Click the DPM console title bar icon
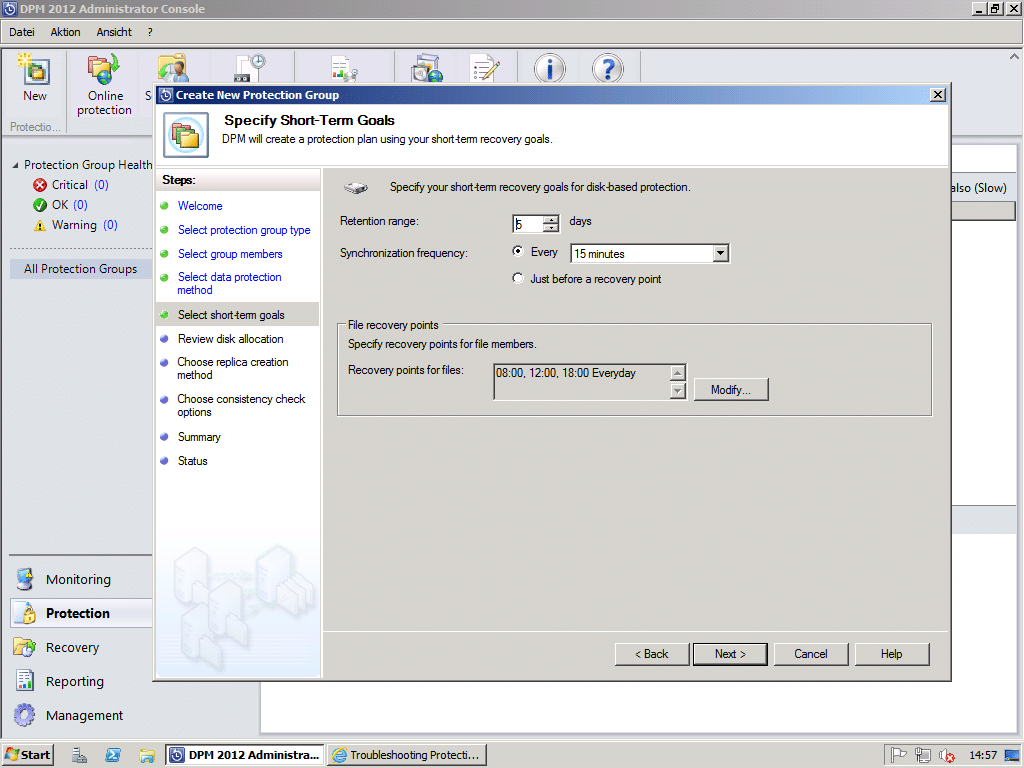This screenshot has width=1024, height=768. click(10, 9)
